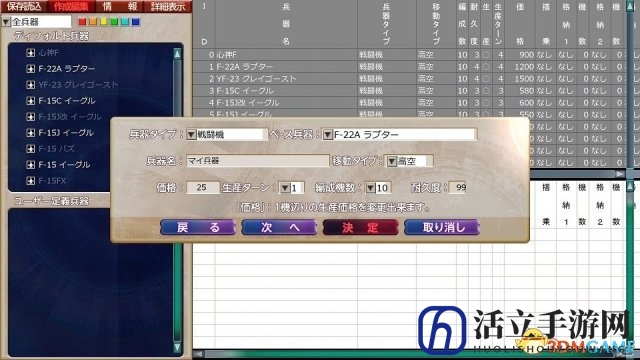Screen dimensions: 640x360
Task: Open the ベース兵器 dropdown showing F-22A ラプター
Action: coord(328,135)
